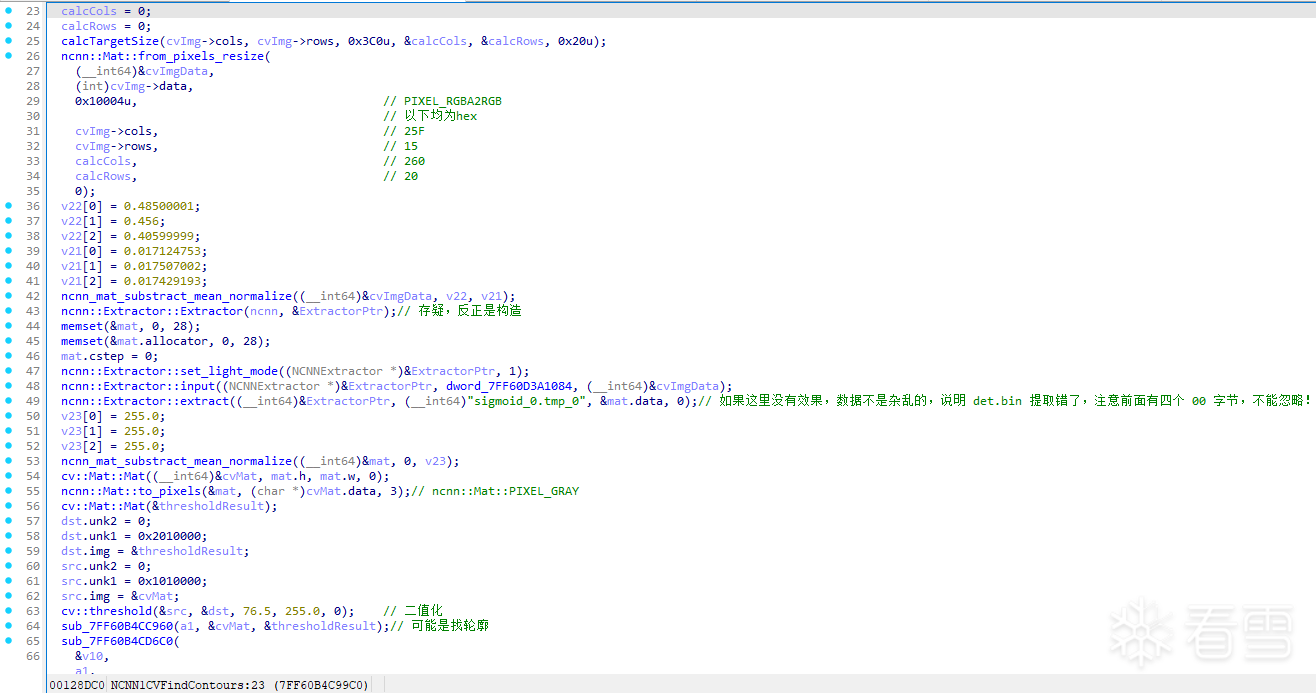Toggle breakpoint dot on line 63
Image resolution: width=1316 pixels, height=693 pixels.
point(9,611)
